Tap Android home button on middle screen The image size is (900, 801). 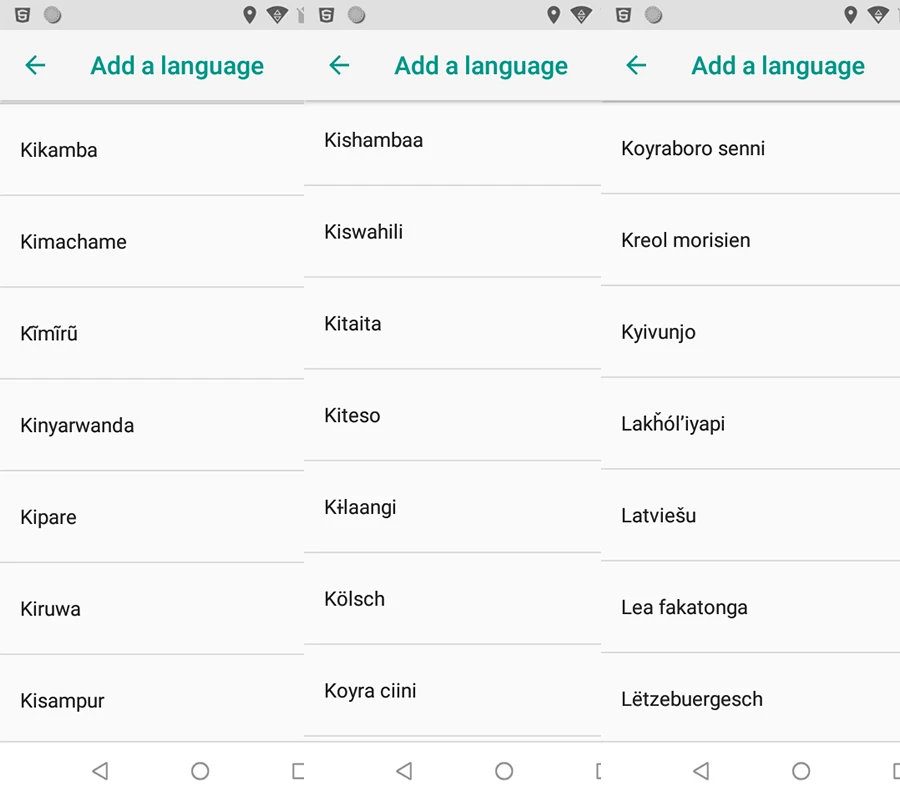pos(504,771)
